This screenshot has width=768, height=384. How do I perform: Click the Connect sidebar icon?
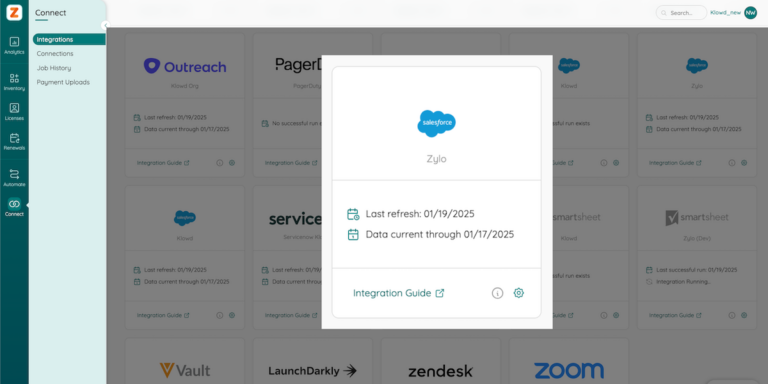(x=14, y=207)
